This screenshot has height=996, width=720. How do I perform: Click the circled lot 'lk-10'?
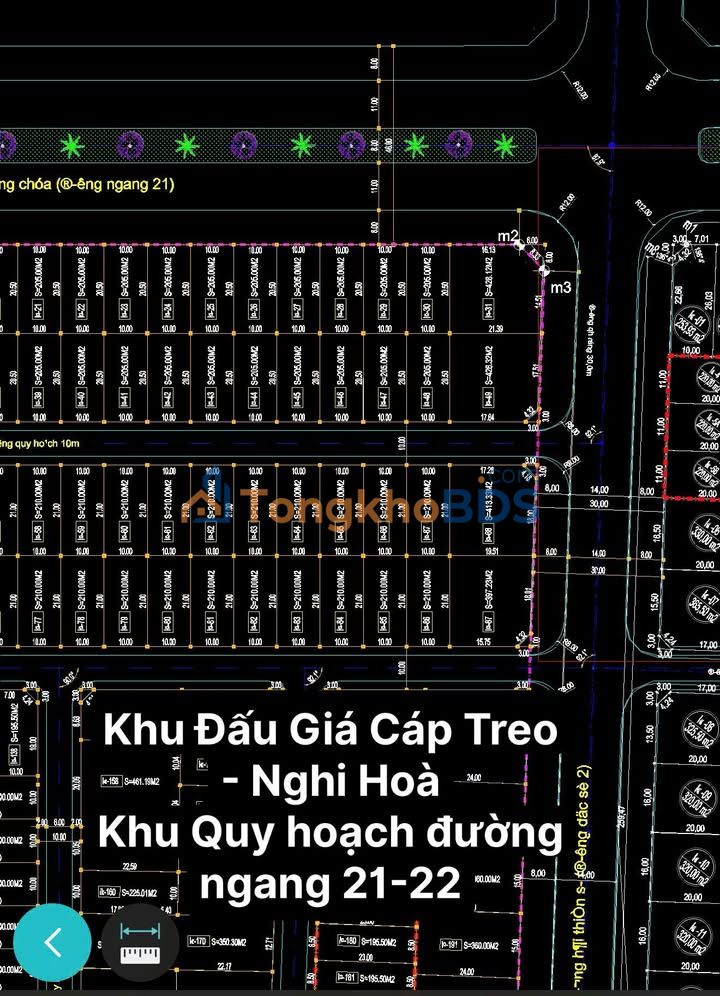pyautogui.click(x=698, y=868)
